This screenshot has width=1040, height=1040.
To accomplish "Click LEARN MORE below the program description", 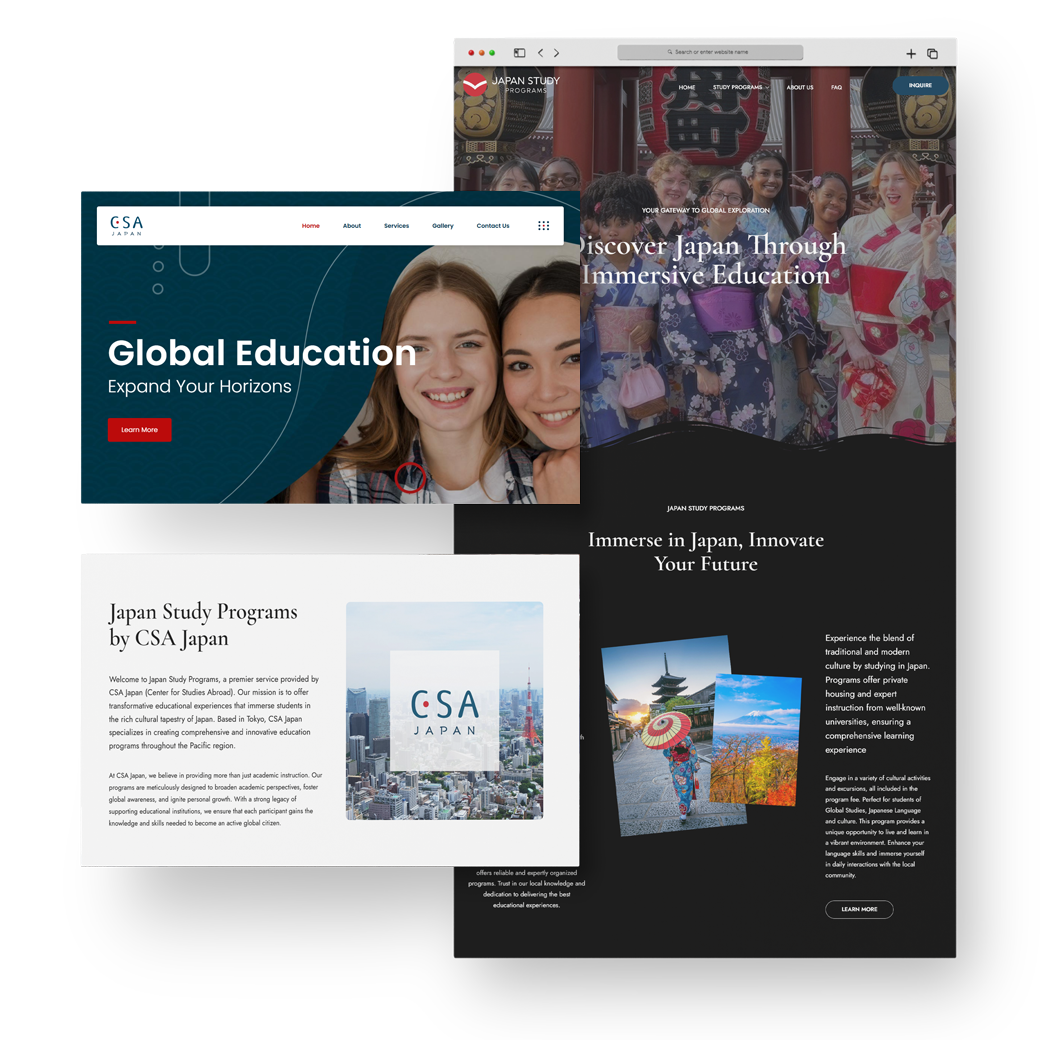I will tap(859, 909).
